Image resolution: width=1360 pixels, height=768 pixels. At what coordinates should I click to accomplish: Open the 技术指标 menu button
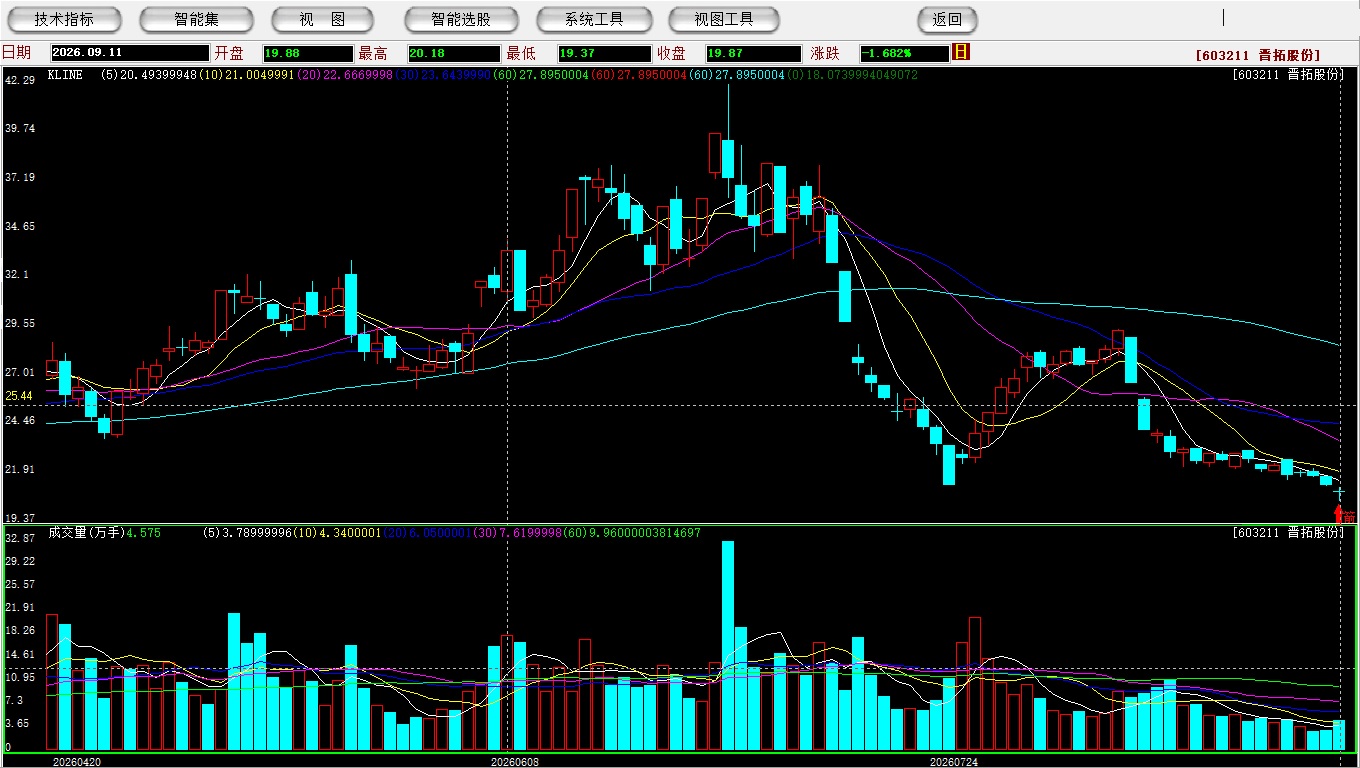pos(65,19)
